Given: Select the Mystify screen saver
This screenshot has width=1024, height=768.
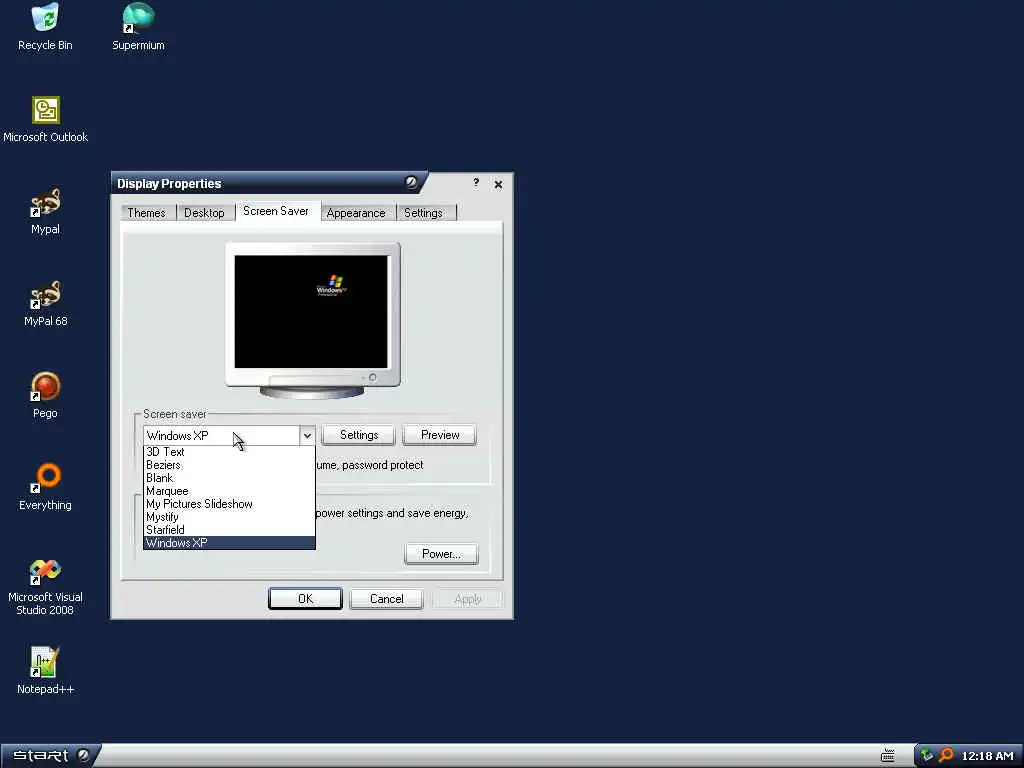Looking at the screenshot, I should pyautogui.click(x=229, y=517).
